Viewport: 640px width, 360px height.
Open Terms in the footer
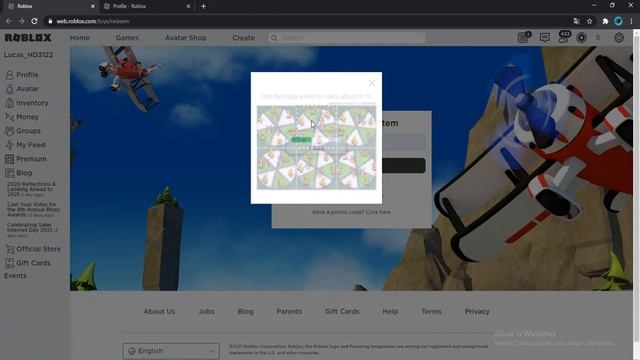[x=431, y=311]
